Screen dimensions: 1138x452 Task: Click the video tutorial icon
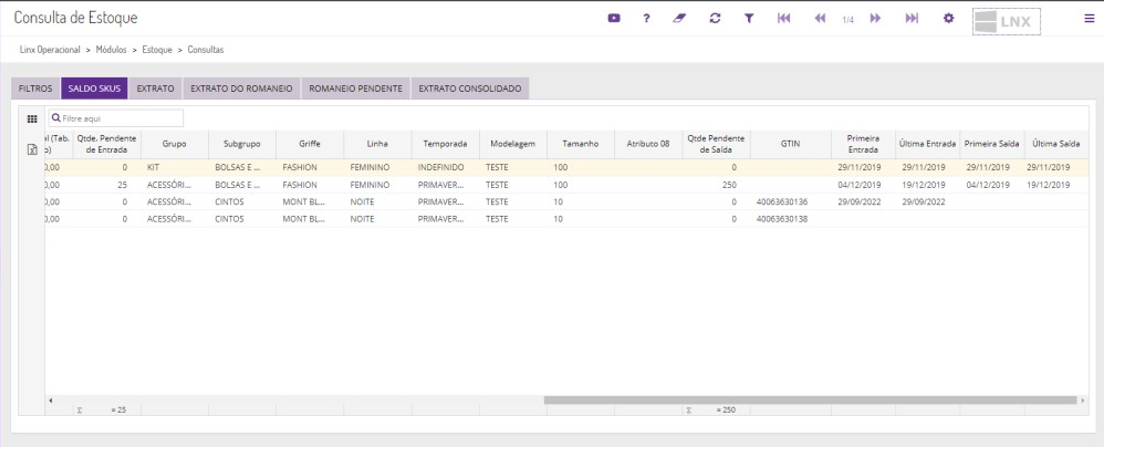click(x=614, y=18)
